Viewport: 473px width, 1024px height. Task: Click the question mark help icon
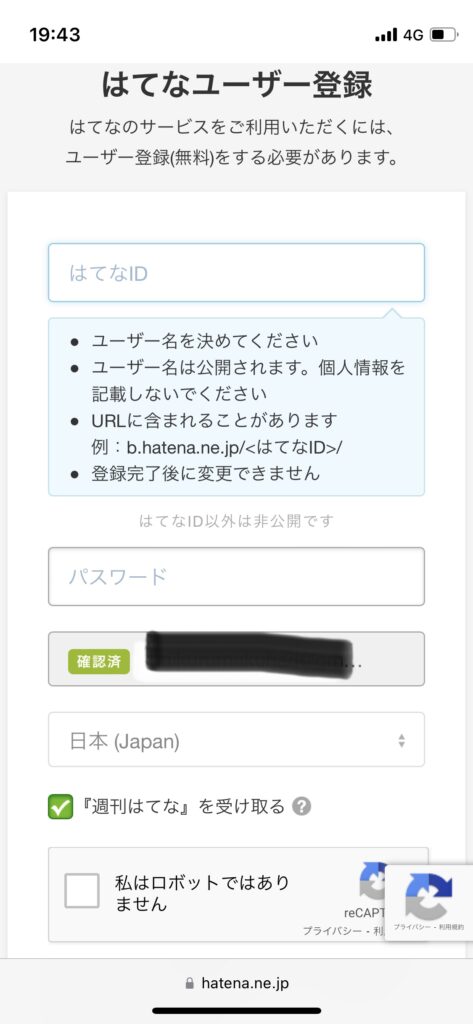(301, 807)
